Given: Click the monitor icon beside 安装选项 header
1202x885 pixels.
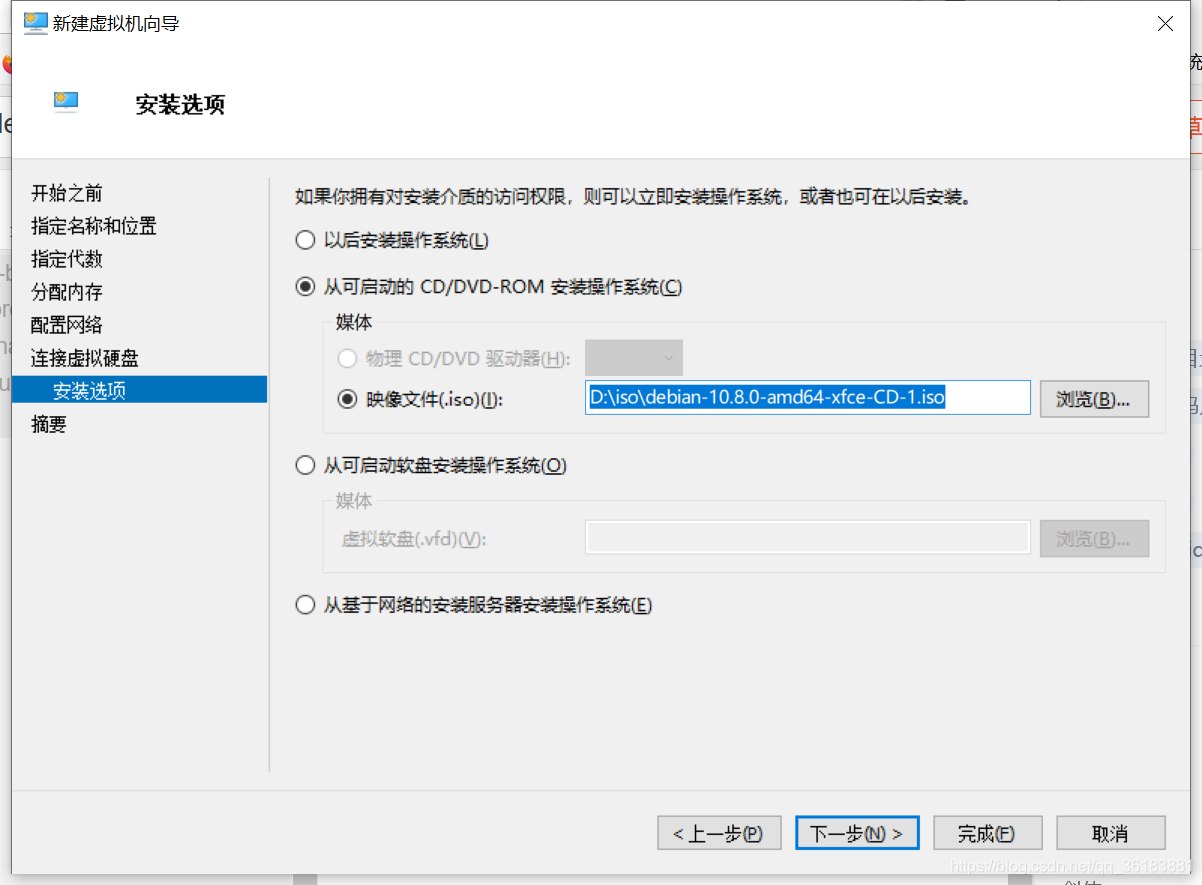Looking at the screenshot, I should [x=66, y=102].
